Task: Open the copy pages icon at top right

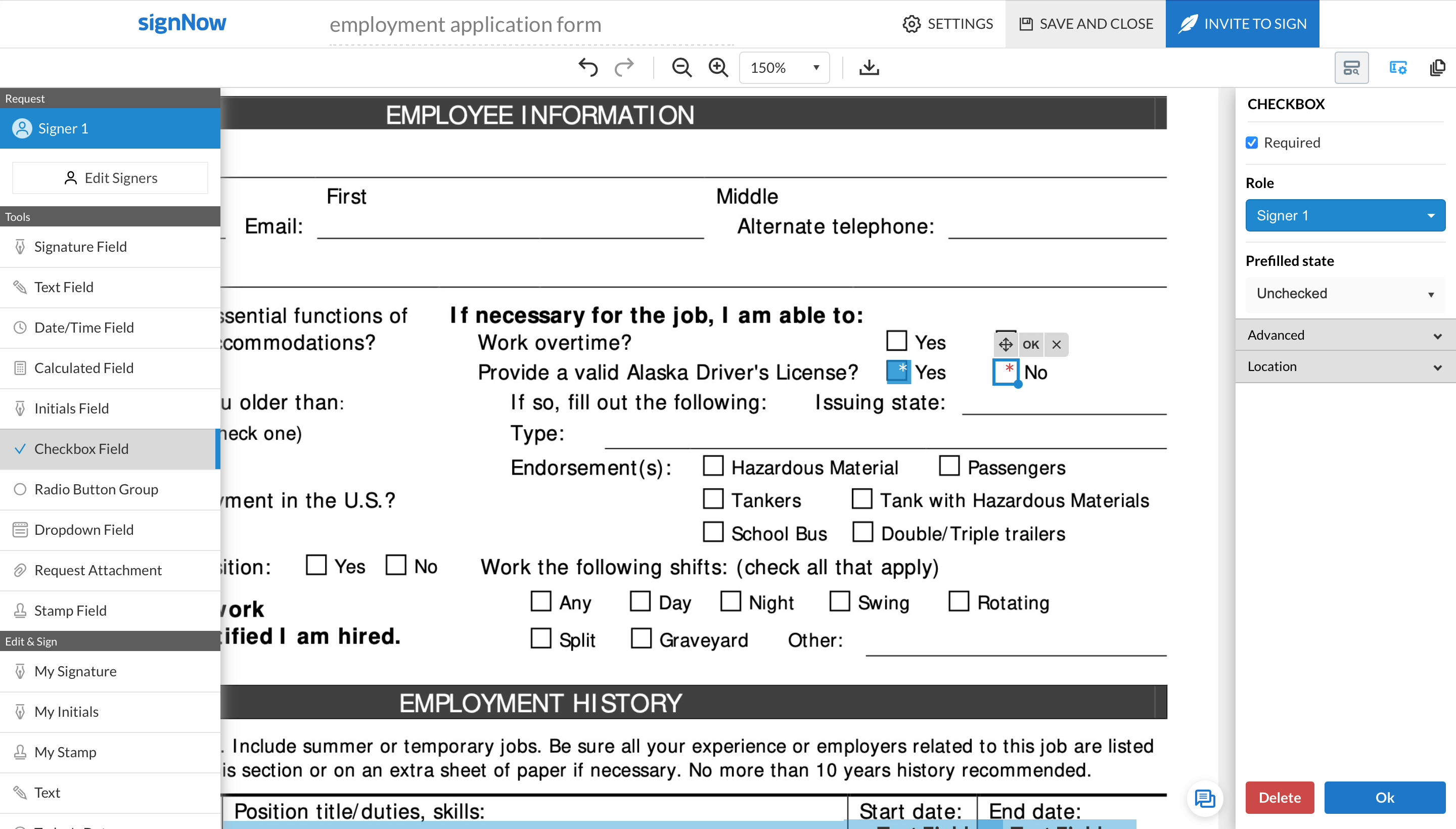Action: pos(1437,68)
